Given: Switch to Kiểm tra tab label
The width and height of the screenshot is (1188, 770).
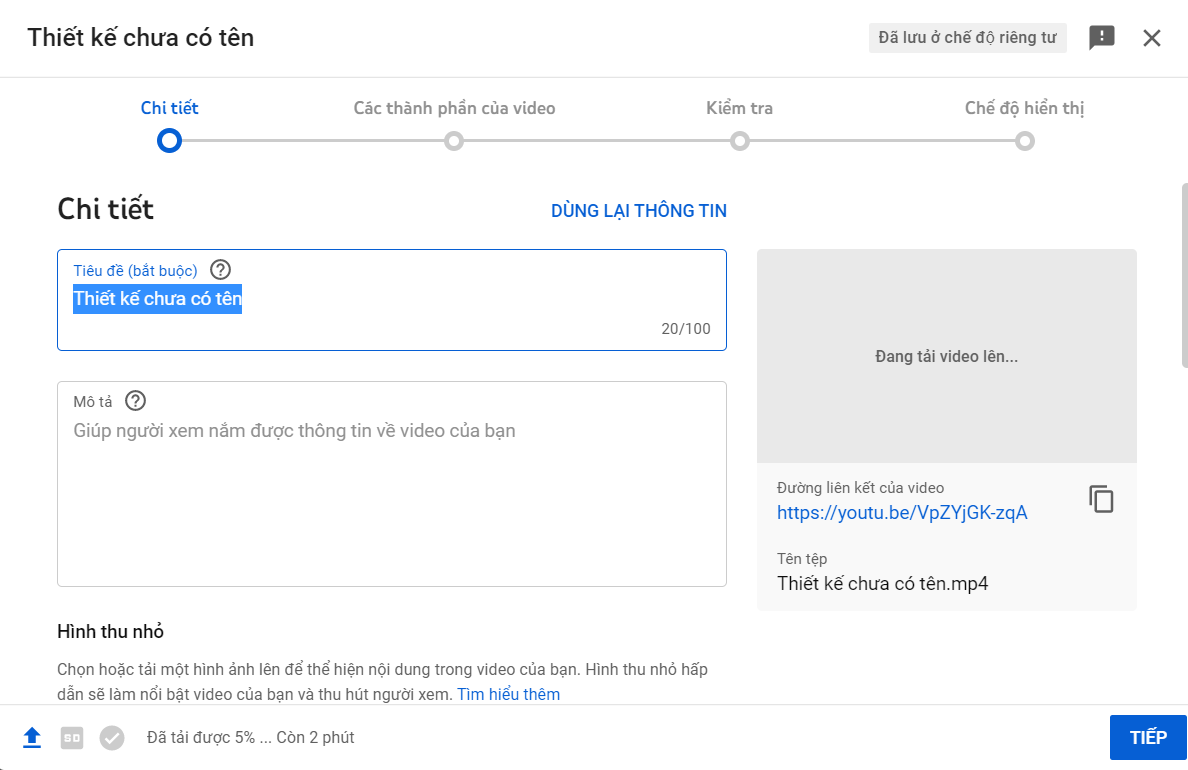Looking at the screenshot, I should pyautogui.click(x=739, y=108).
